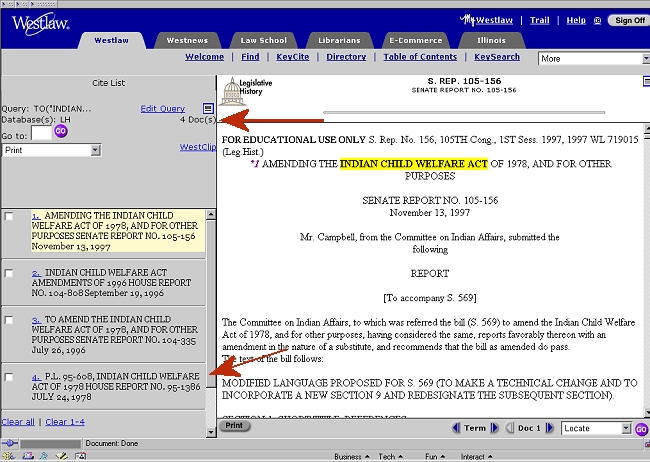Go to previous Term arrow

[x=456, y=428]
